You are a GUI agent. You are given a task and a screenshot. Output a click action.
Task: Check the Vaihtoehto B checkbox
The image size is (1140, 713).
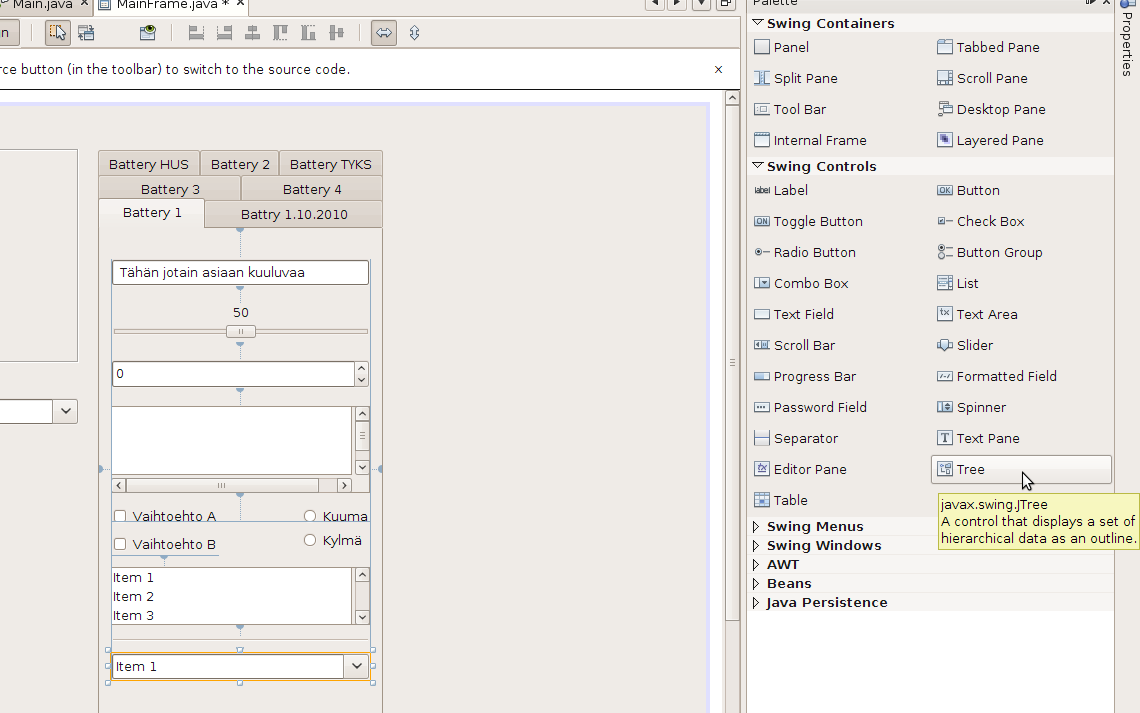pyautogui.click(x=121, y=544)
